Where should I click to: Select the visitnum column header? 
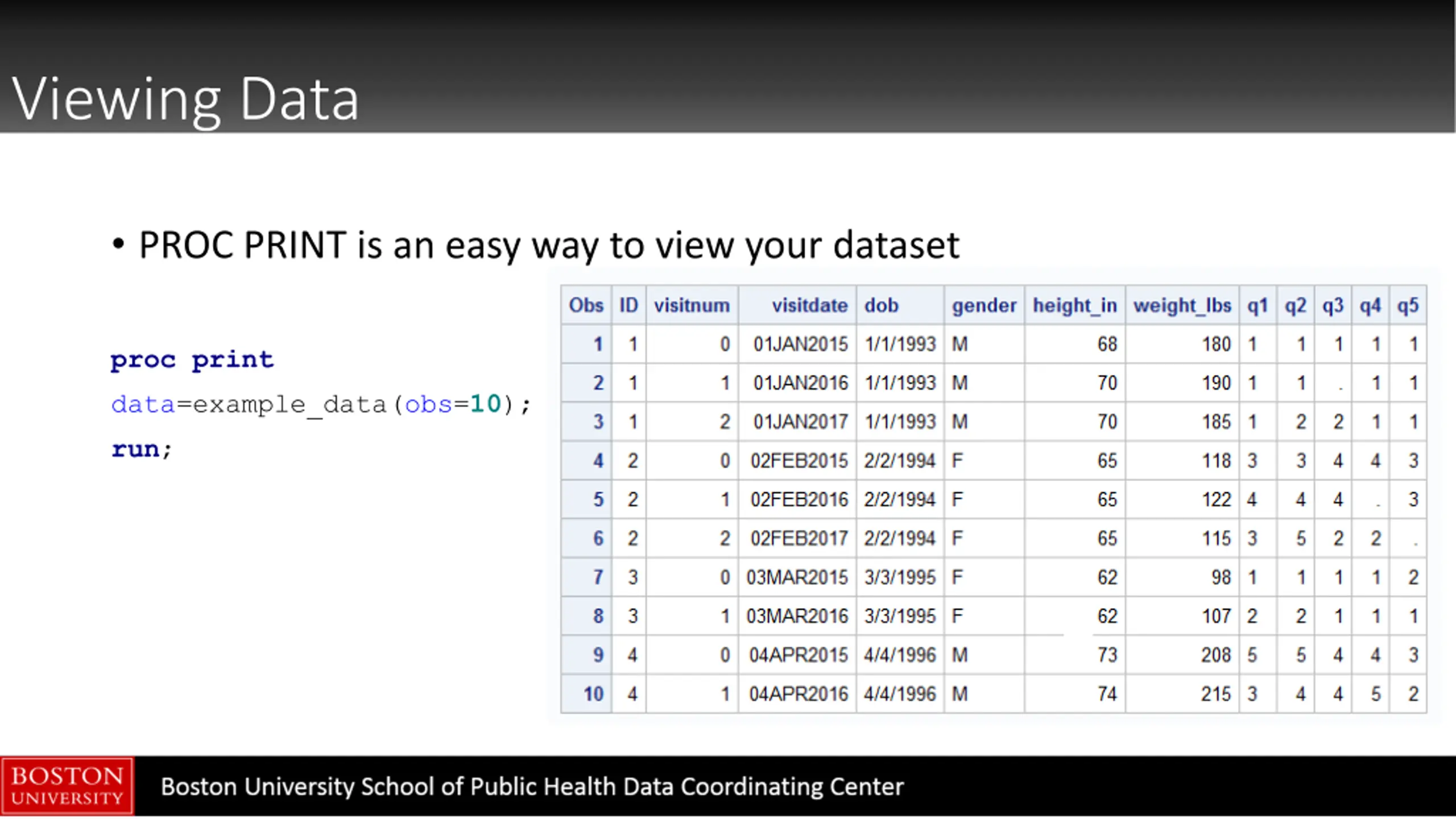pos(692,305)
